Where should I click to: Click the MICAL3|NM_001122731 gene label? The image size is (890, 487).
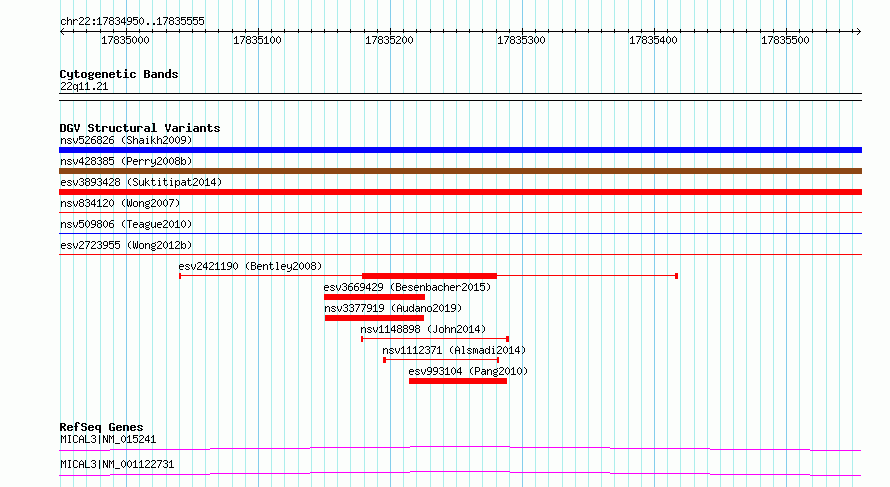pos(117,464)
